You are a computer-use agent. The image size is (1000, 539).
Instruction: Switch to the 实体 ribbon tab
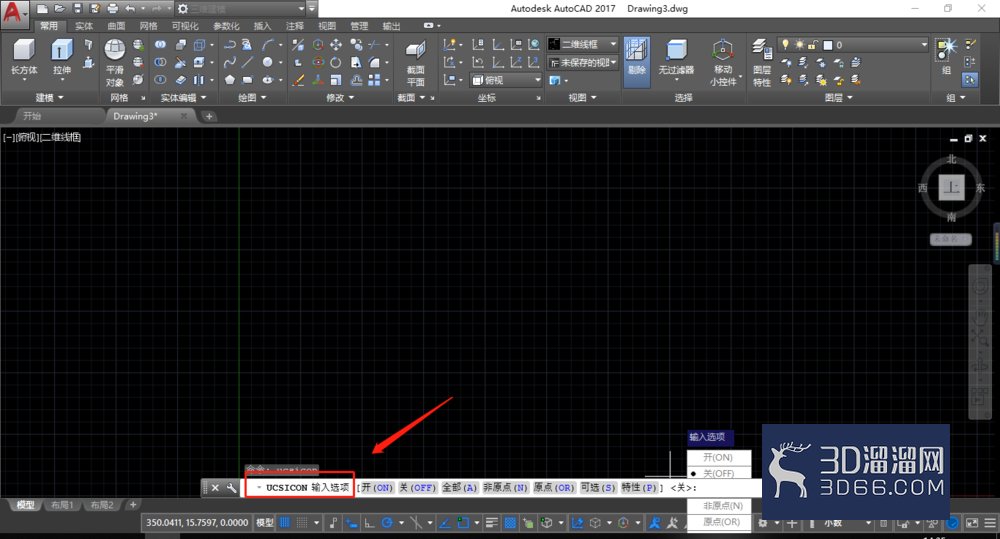(x=84, y=26)
